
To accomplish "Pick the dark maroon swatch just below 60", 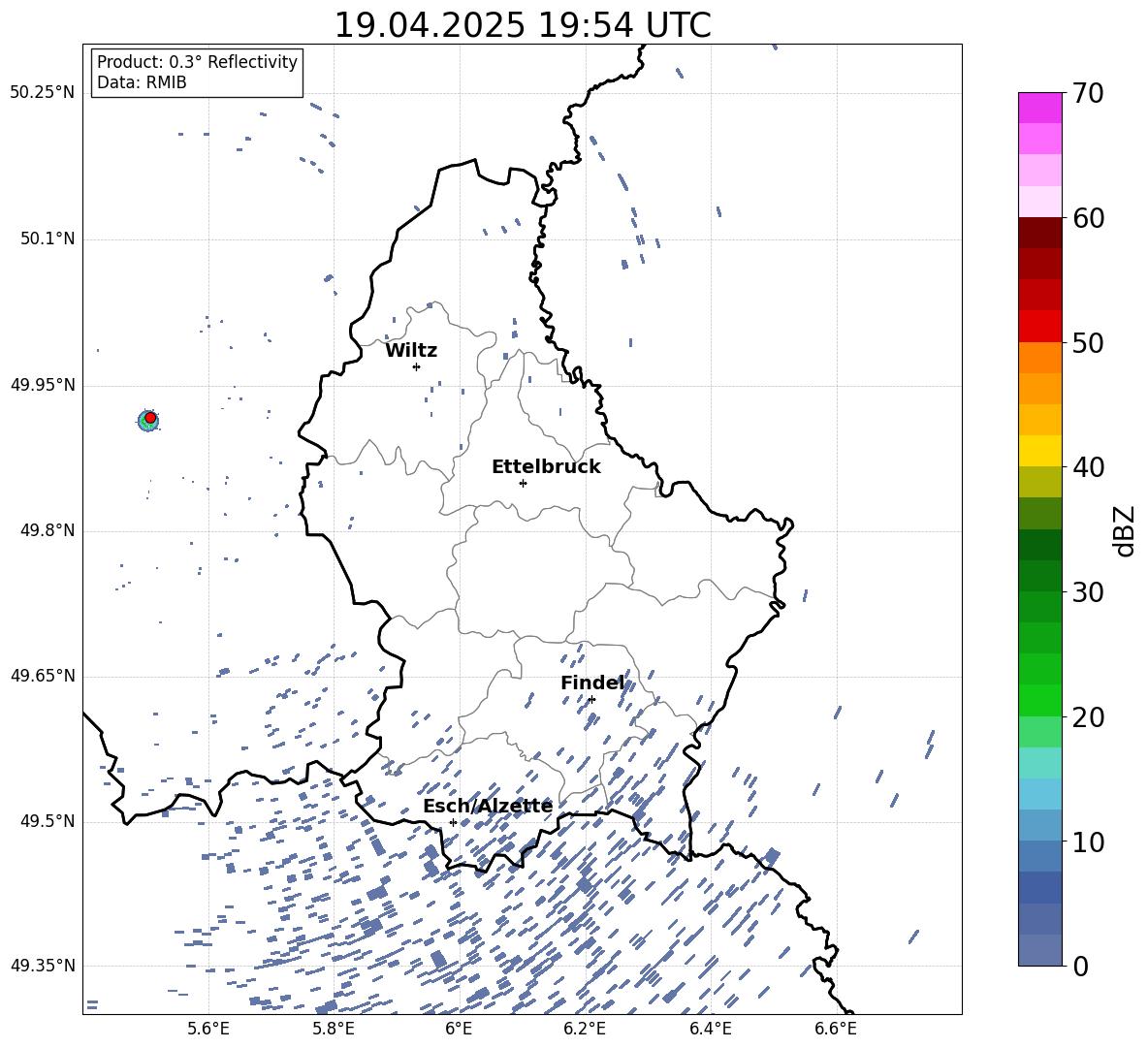I will 1039,233.
